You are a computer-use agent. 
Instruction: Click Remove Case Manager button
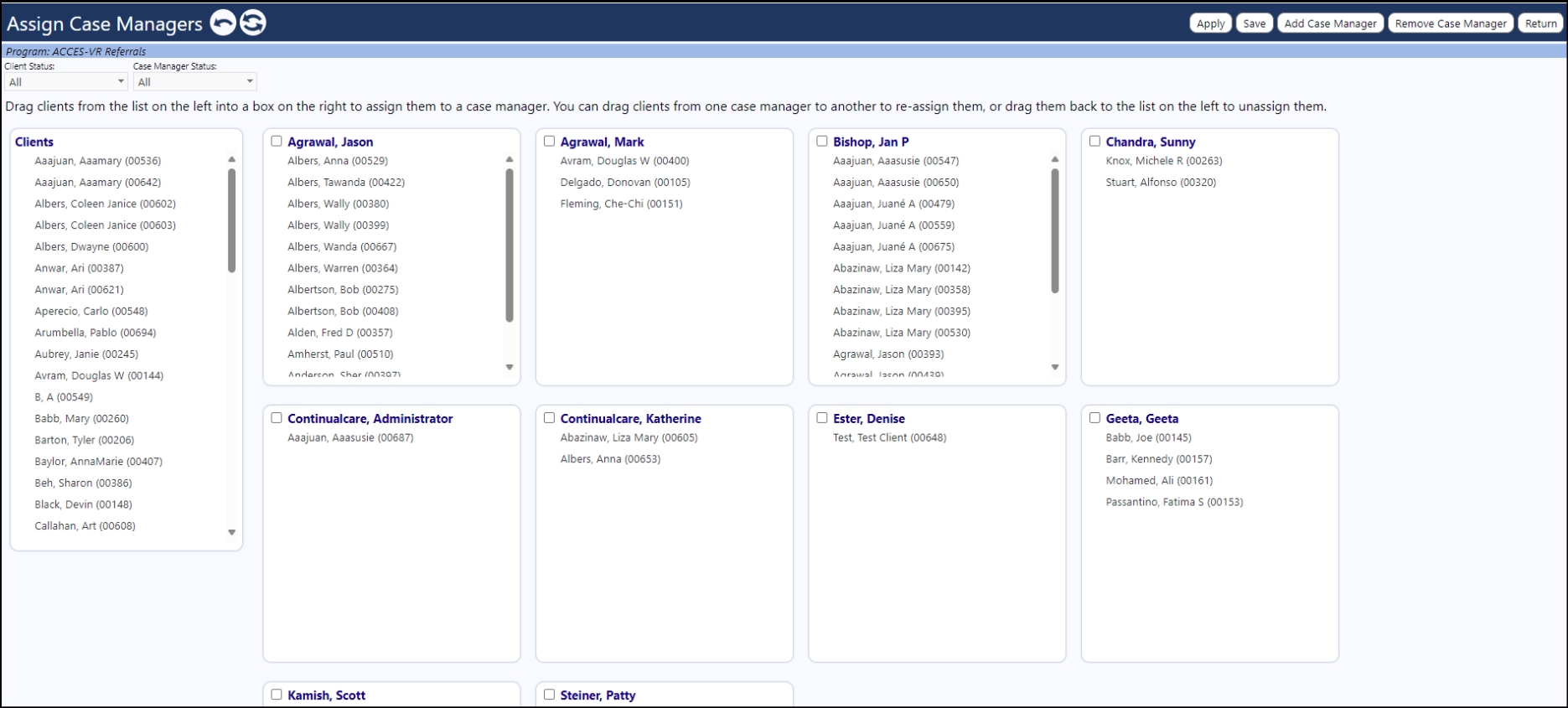point(1450,23)
